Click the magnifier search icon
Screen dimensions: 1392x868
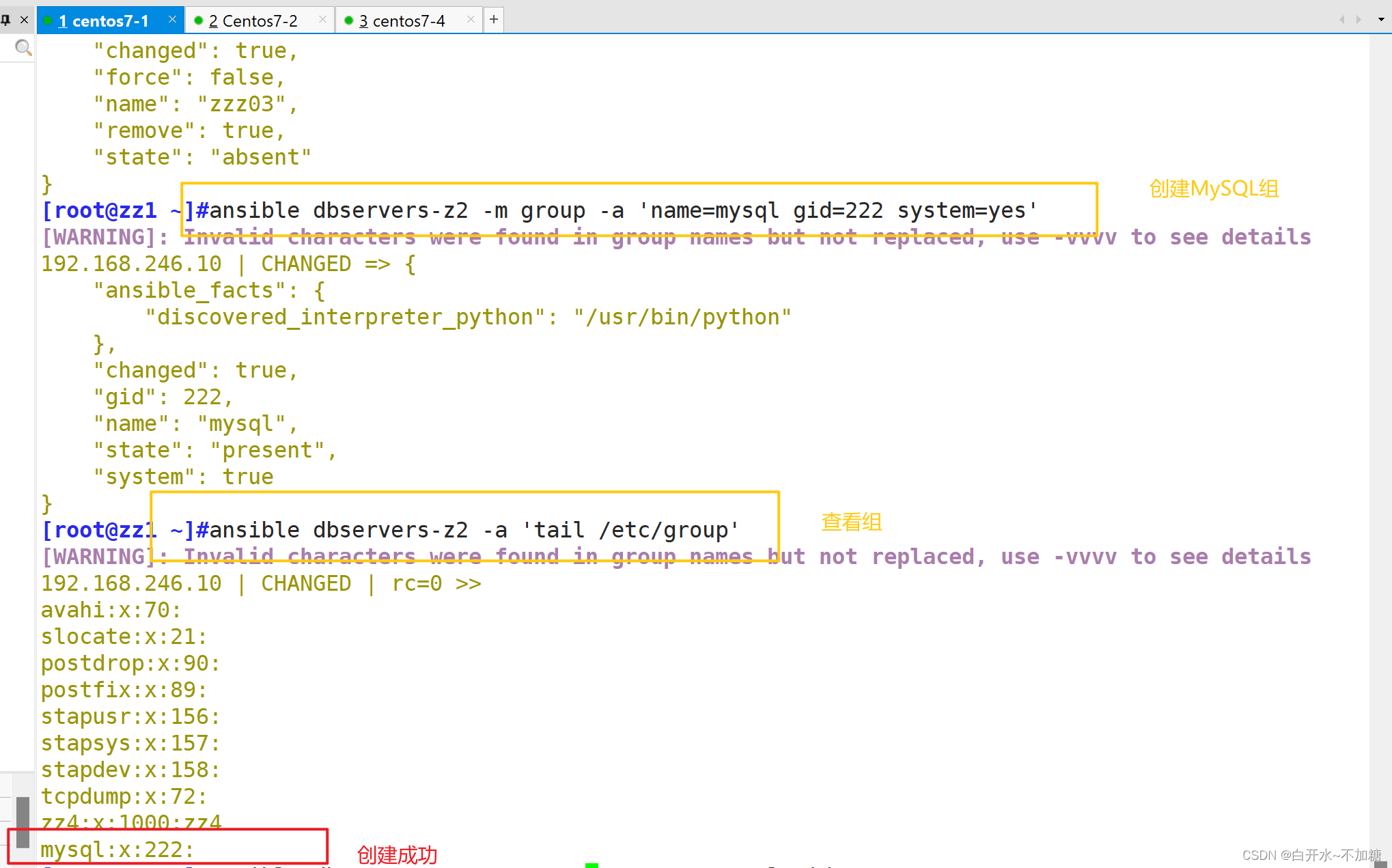click(23, 48)
